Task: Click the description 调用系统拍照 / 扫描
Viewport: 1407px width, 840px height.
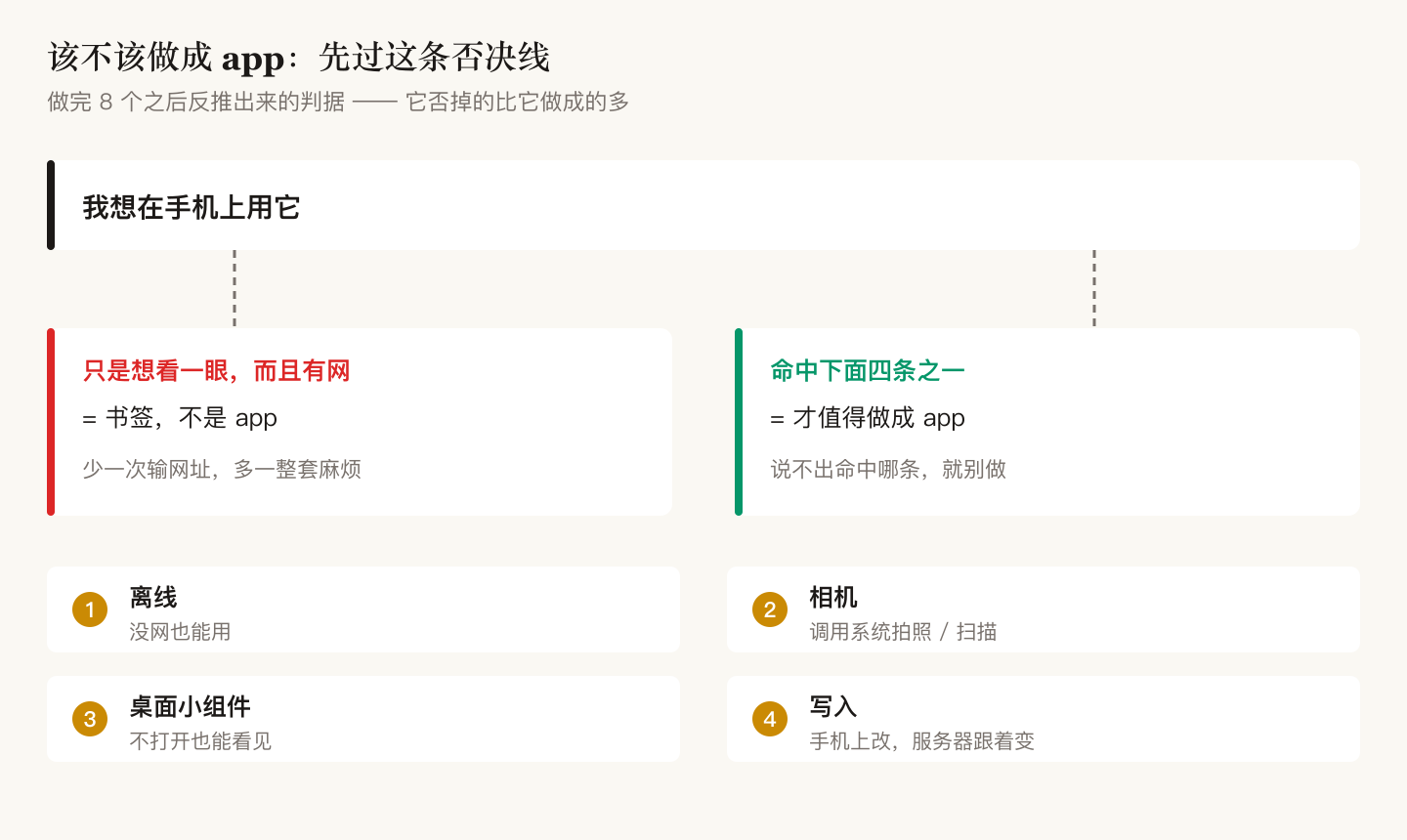Action: (x=903, y=632)
